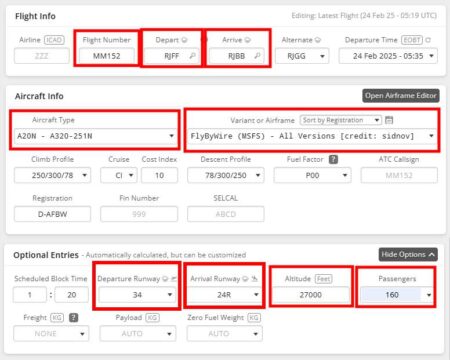
Task: Click the Depart airport search magnifier icon
Action: click(192, 56)
